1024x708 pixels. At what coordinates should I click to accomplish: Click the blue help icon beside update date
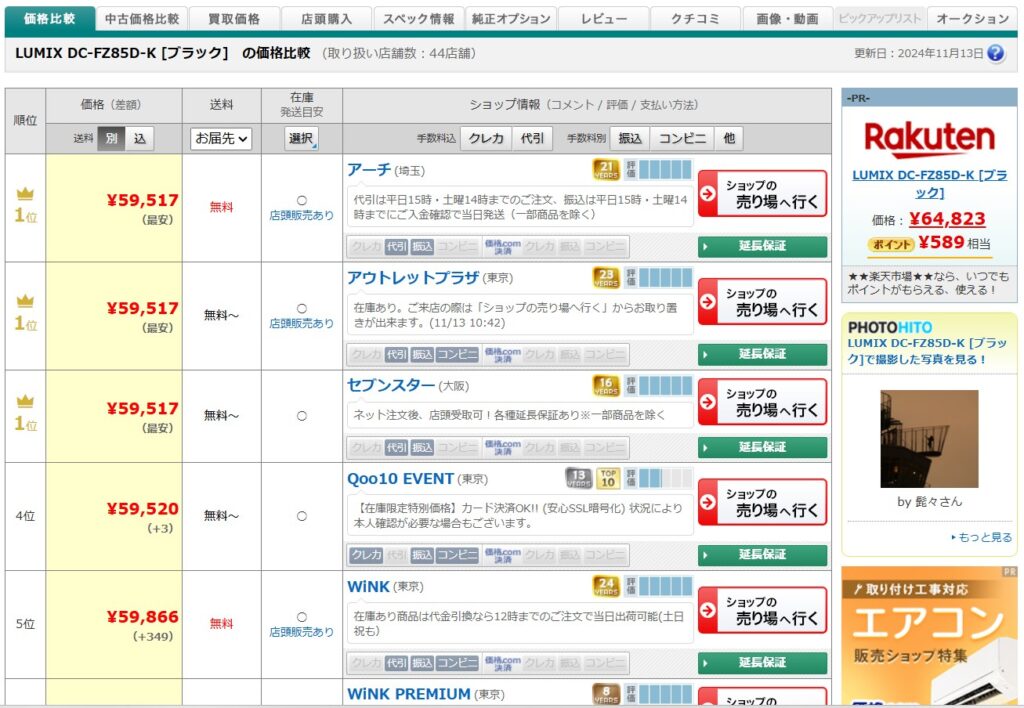[995, 53]
